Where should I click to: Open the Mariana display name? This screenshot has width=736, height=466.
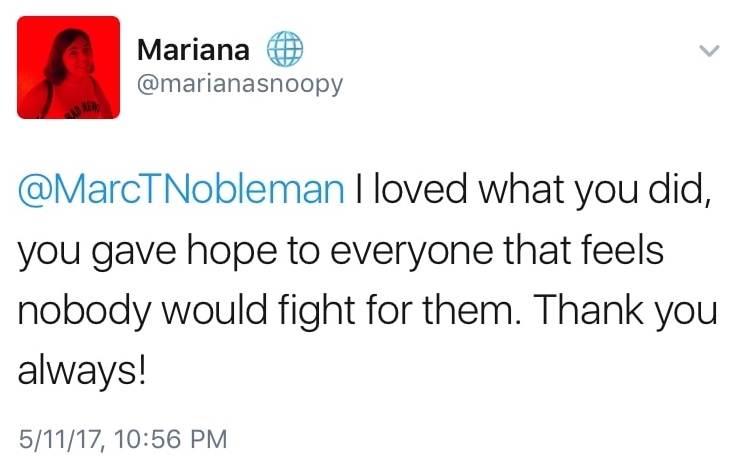(194, 48)
